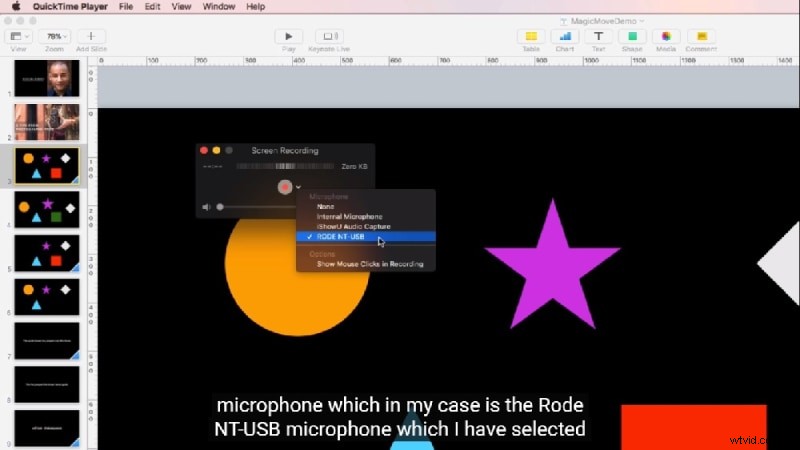
Task: Click the Zero KB file size text
Action: point(355,166)
